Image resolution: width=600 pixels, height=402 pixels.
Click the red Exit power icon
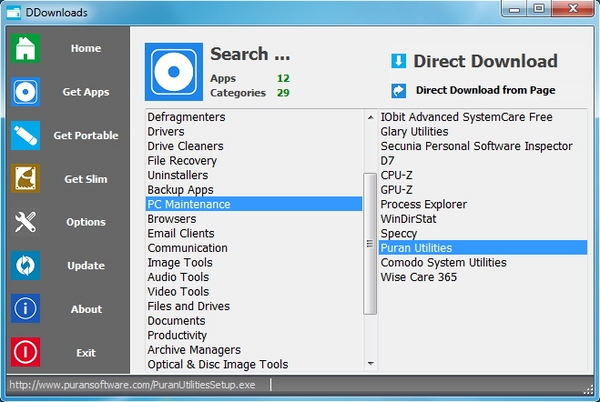coord(25,352)
